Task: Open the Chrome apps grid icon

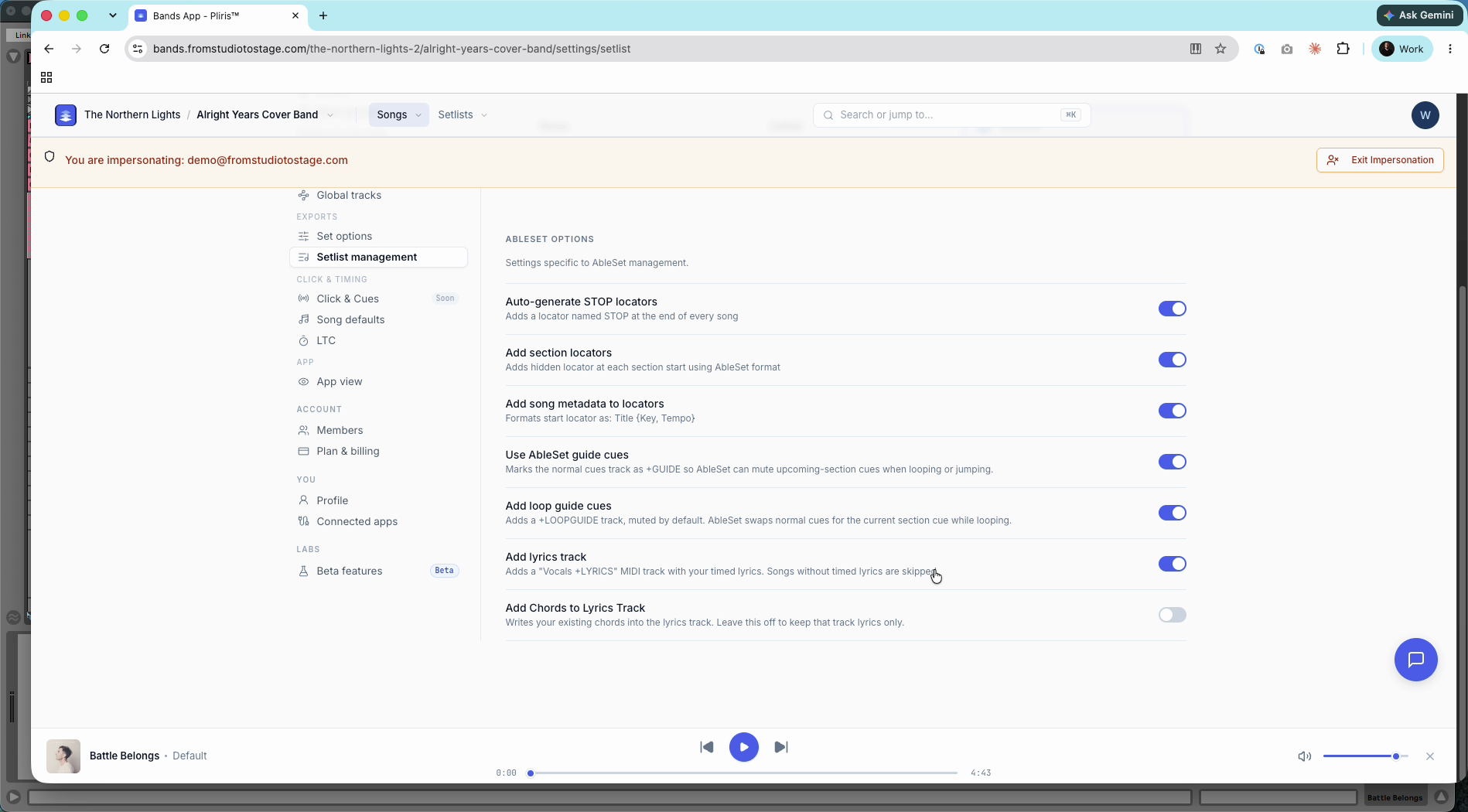Action: click(x=46, y=77)
